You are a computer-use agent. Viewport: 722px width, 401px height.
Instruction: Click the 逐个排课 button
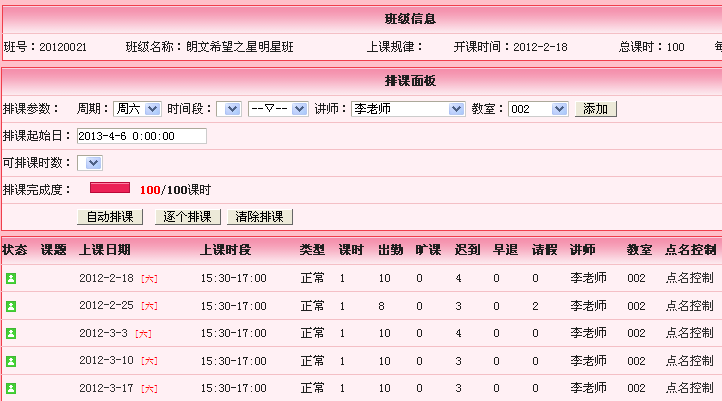pyautogui.click(x=187, y=217)
